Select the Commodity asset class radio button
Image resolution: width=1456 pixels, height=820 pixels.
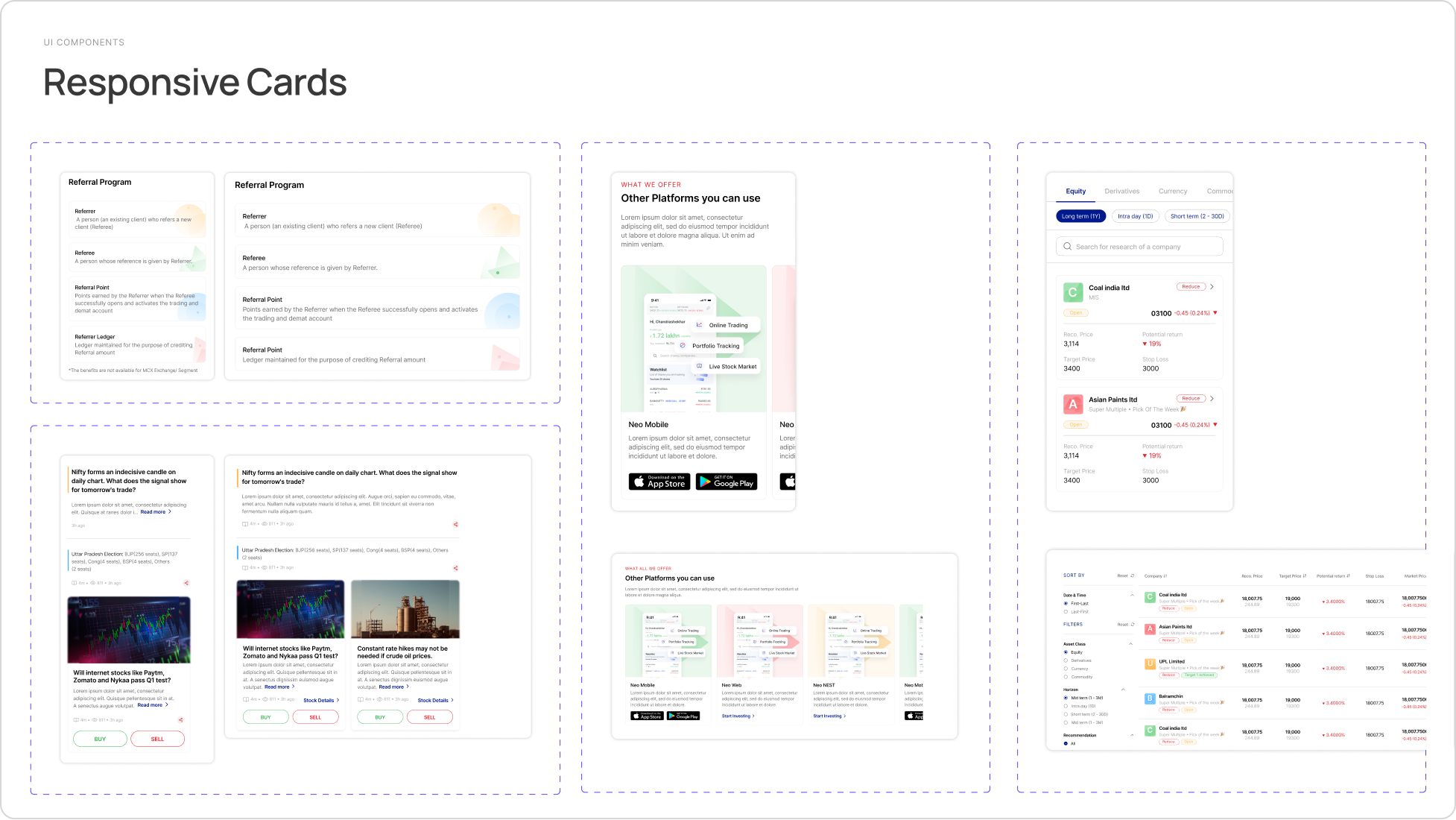(1066, 677)
